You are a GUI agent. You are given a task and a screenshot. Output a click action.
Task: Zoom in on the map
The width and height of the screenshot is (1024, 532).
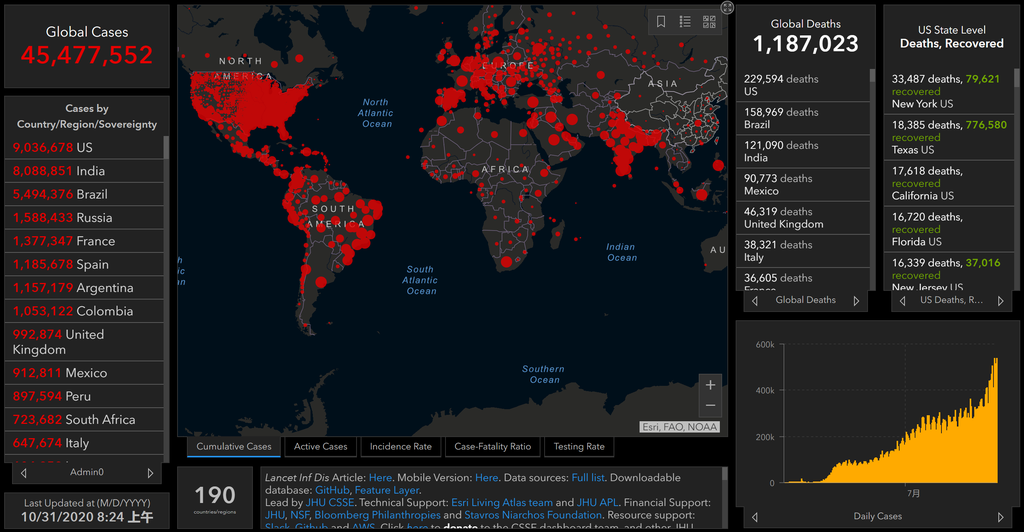pyautogui.click(x=710, y=385)
